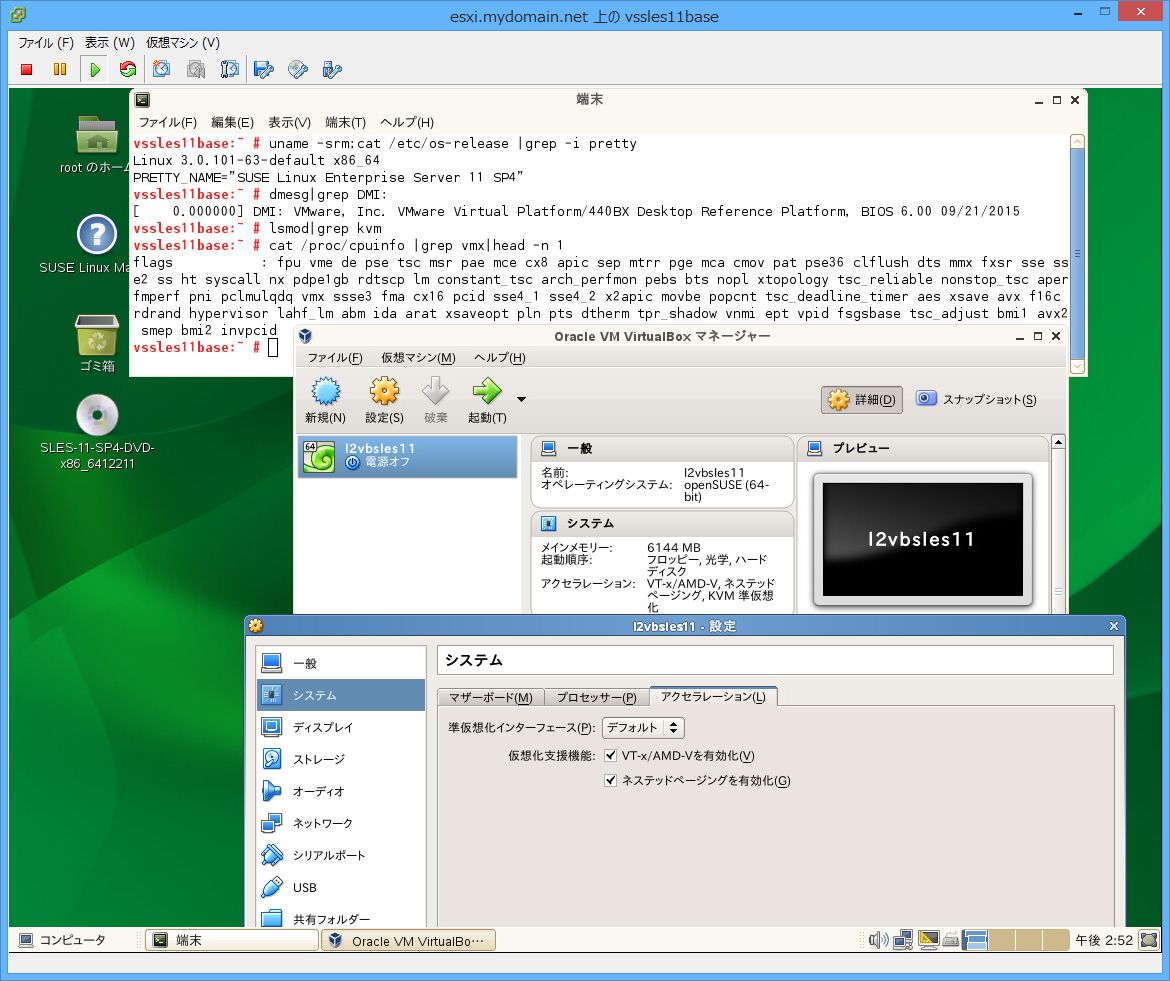Select the Network (ネットワーク) settings category
1170x981 pixels.
tap(341, 823)
